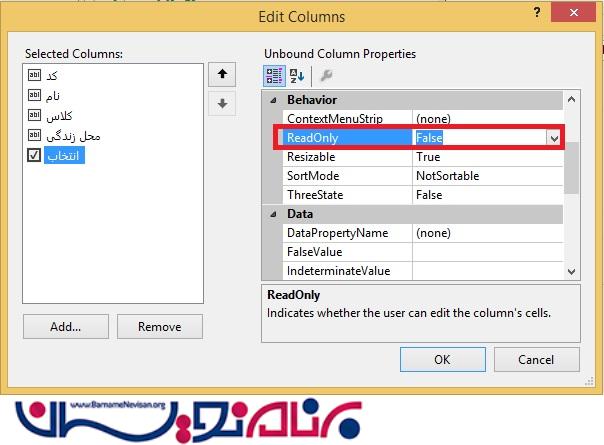Screen dimensions: 604x445
Task: Click the ReadOnly False value field
Action: 479,138
